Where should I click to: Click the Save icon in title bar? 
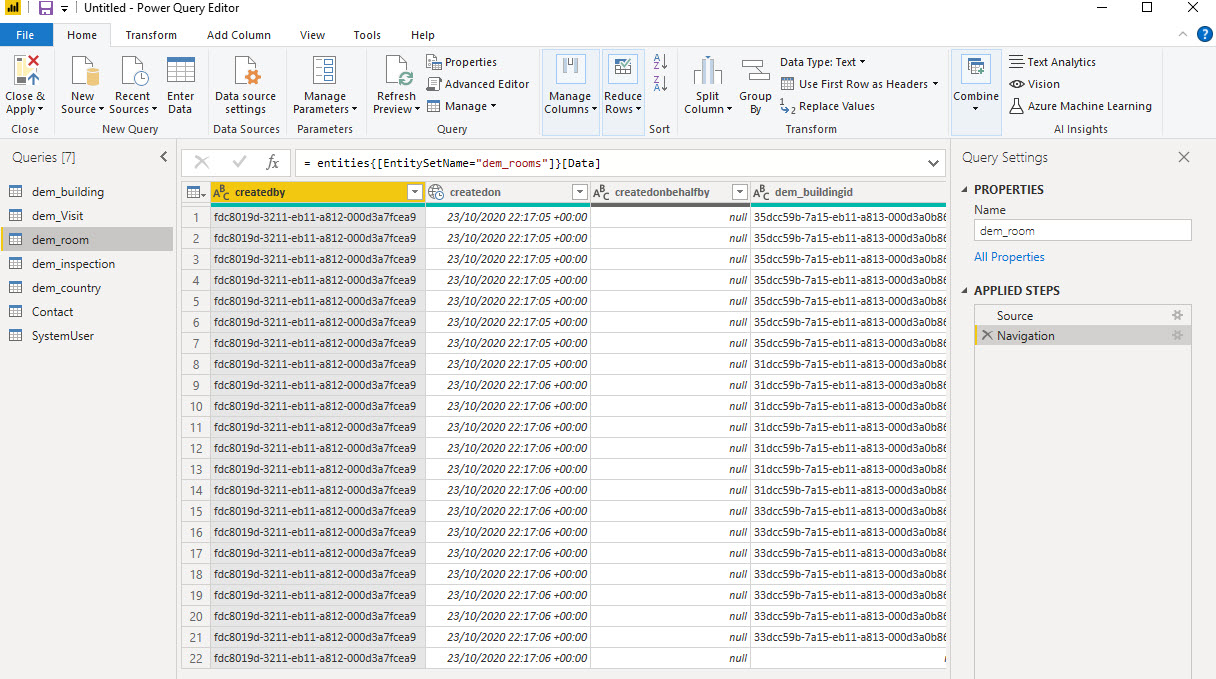pos(46,8)
